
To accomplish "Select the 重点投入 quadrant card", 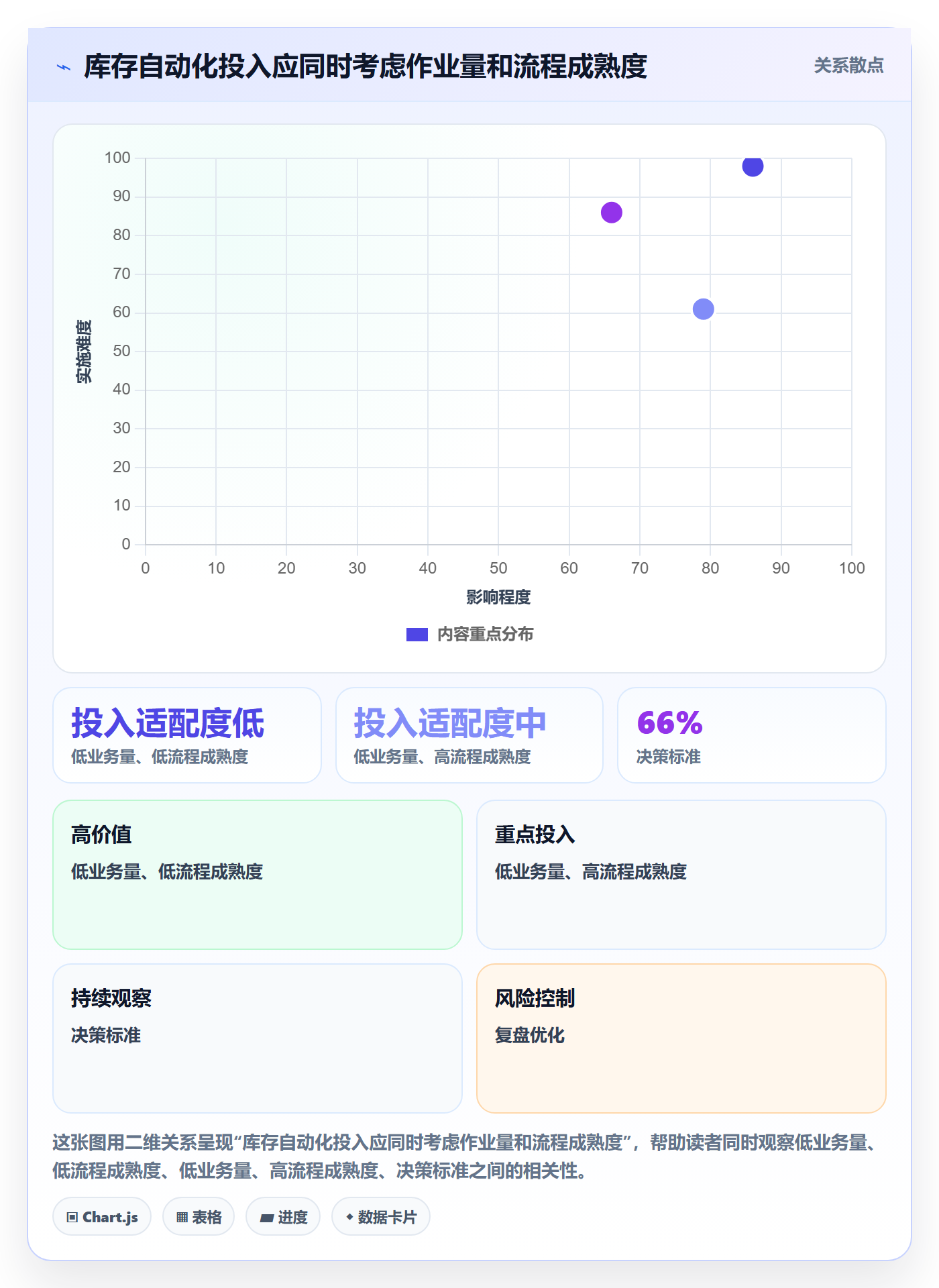I will (681, 875).
